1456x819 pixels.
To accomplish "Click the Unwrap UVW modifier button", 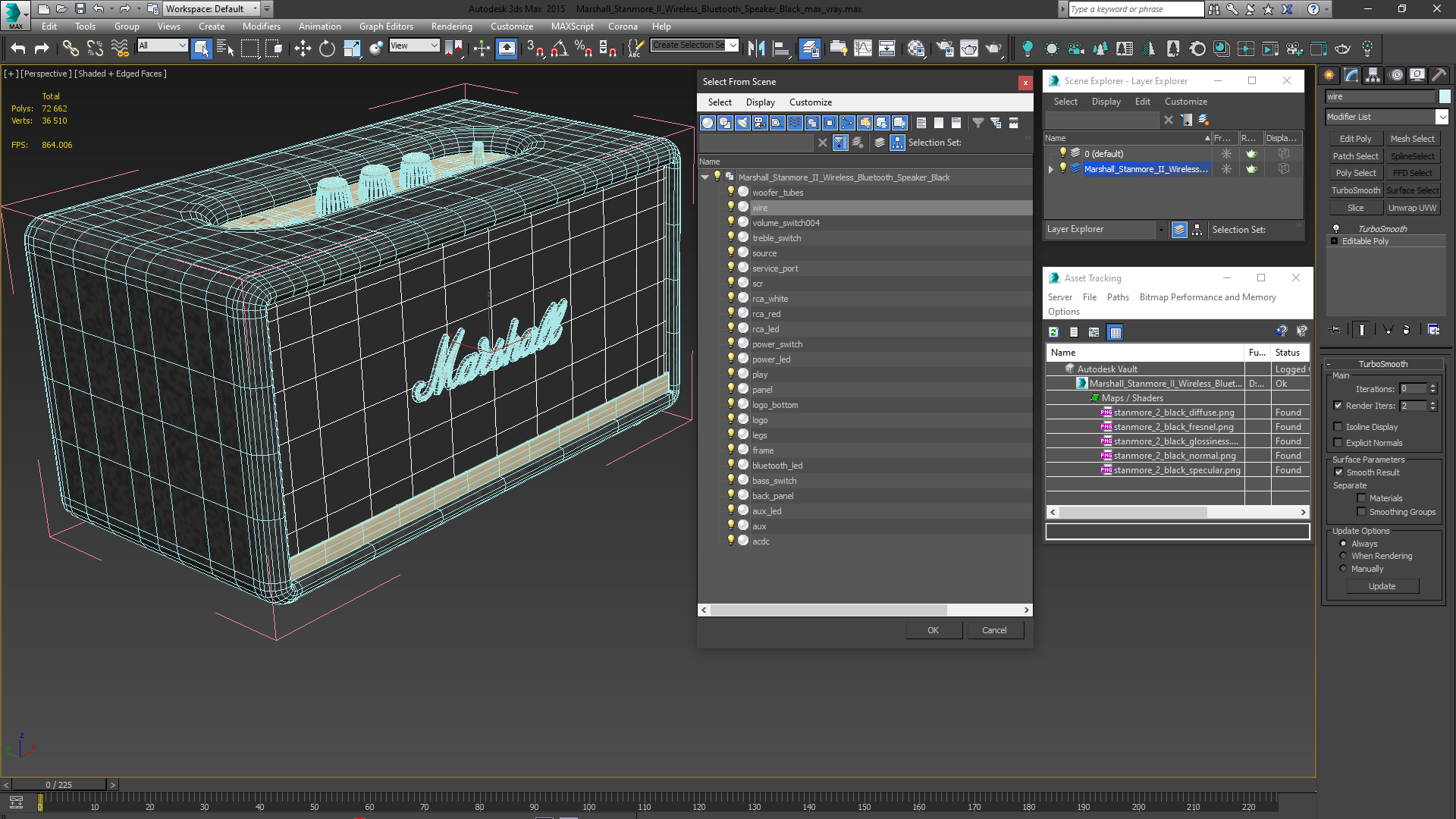I will point(1413,208).
